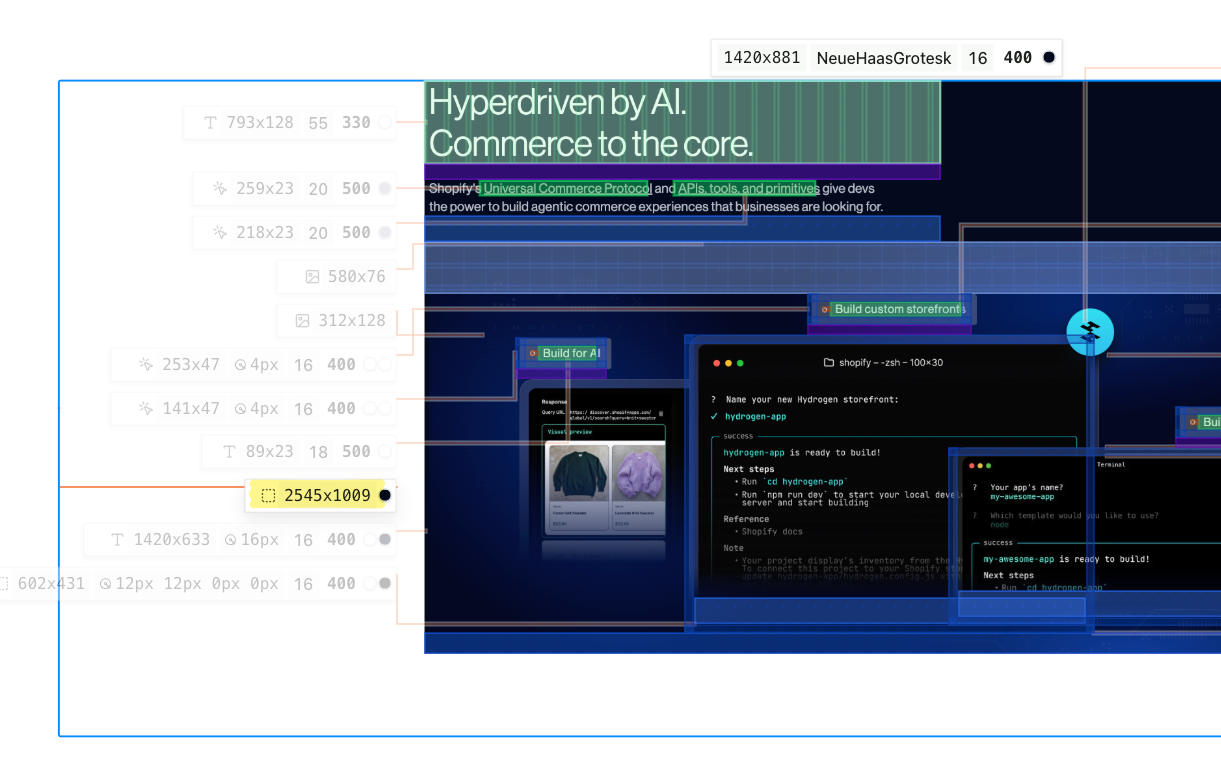Click the 'Shopify docs' reference in the terminal
The width and height of the screenshot is (1221, 762).
[772, 532]
